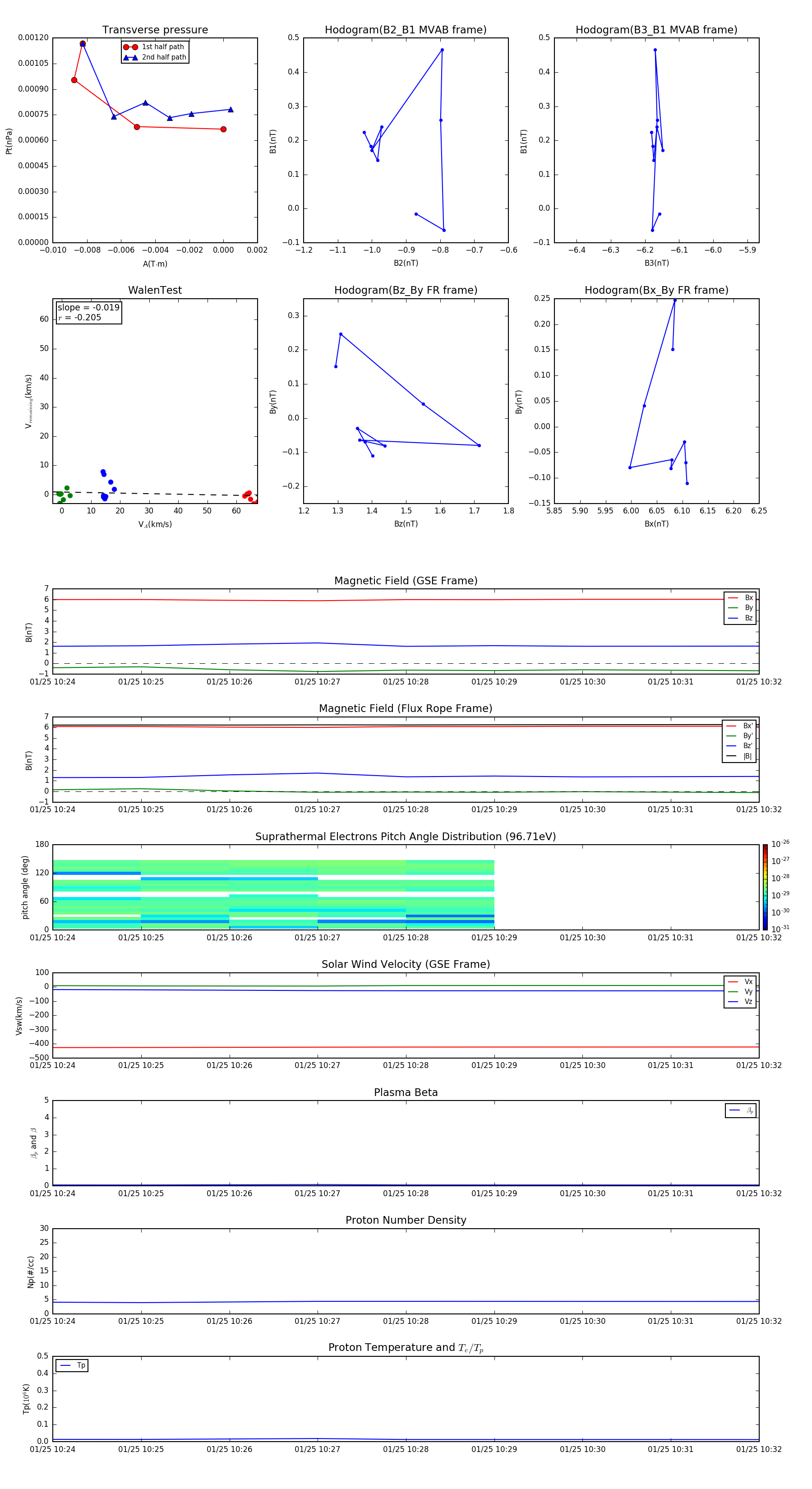Click the 'Np(#/cc)' axis label
This screenshot has width=812, height=1489.
click(x=31, y=1271)
